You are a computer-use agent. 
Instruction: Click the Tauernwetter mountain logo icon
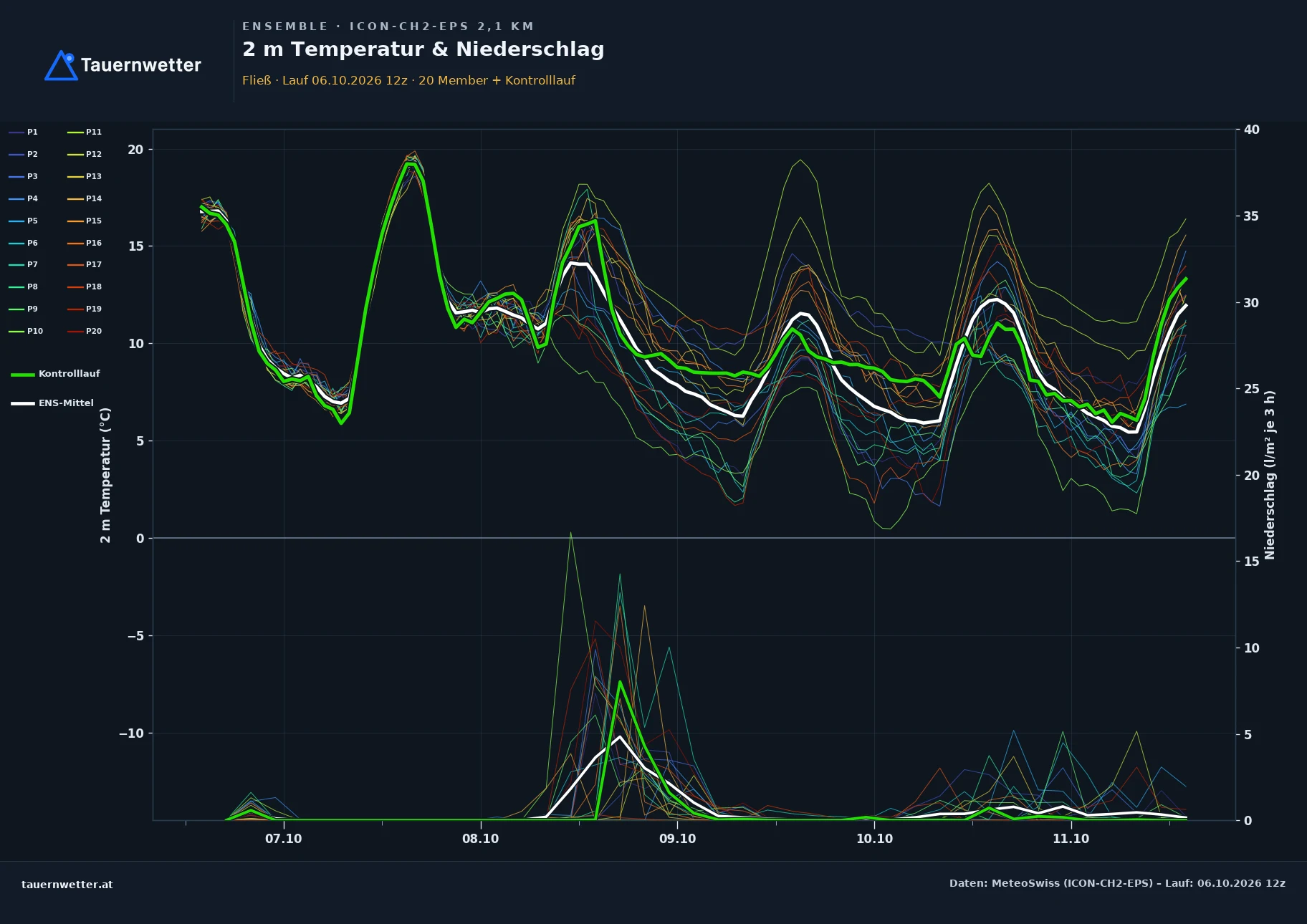(x=61, y=65)
